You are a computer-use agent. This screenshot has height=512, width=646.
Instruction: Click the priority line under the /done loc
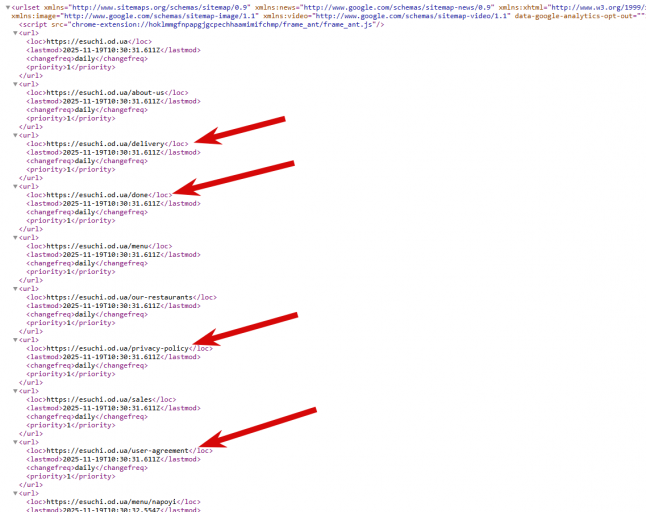coord(71,221)
